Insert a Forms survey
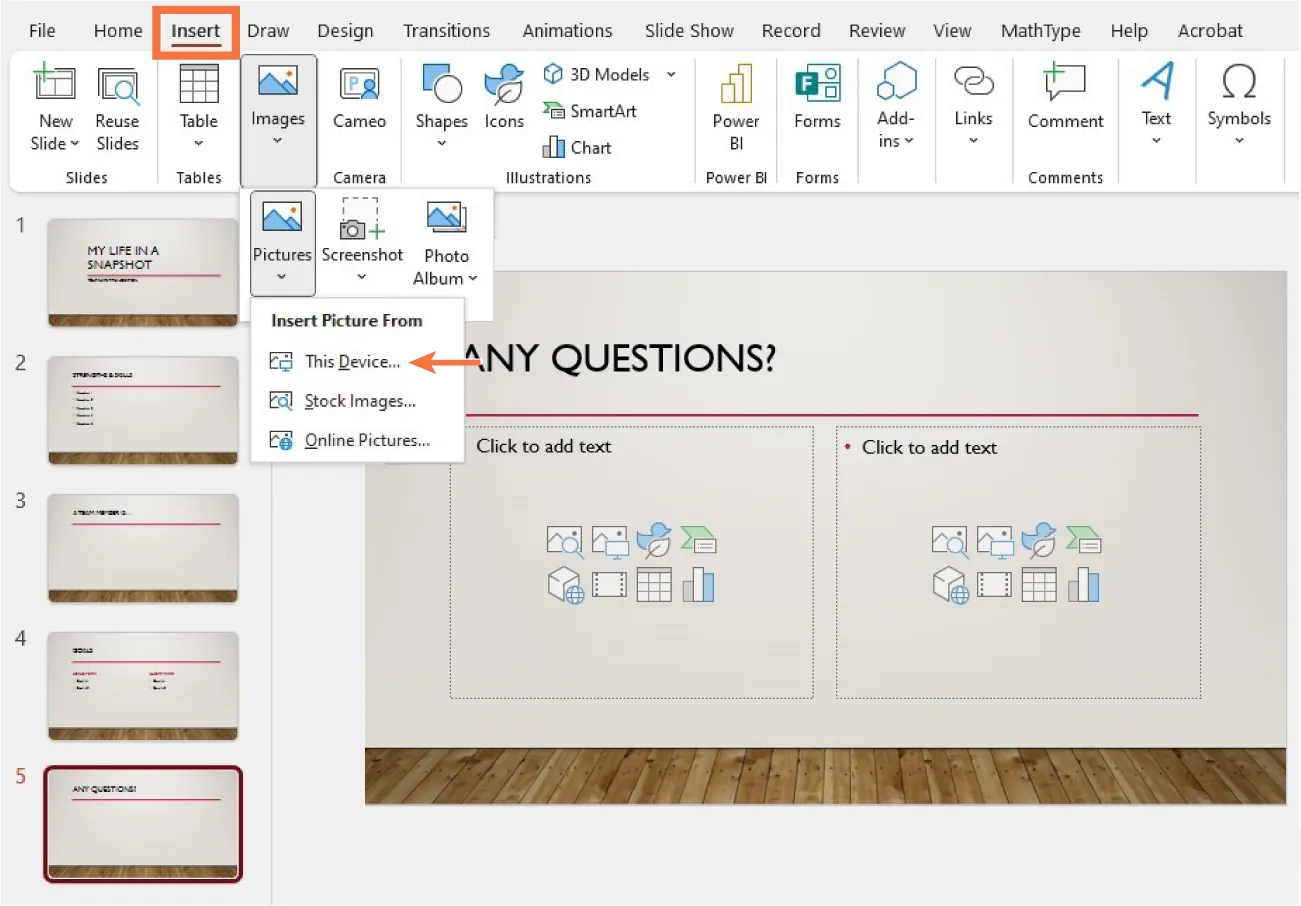The height and width of the screenshot is (906, 1301). [x=817, y=105]
